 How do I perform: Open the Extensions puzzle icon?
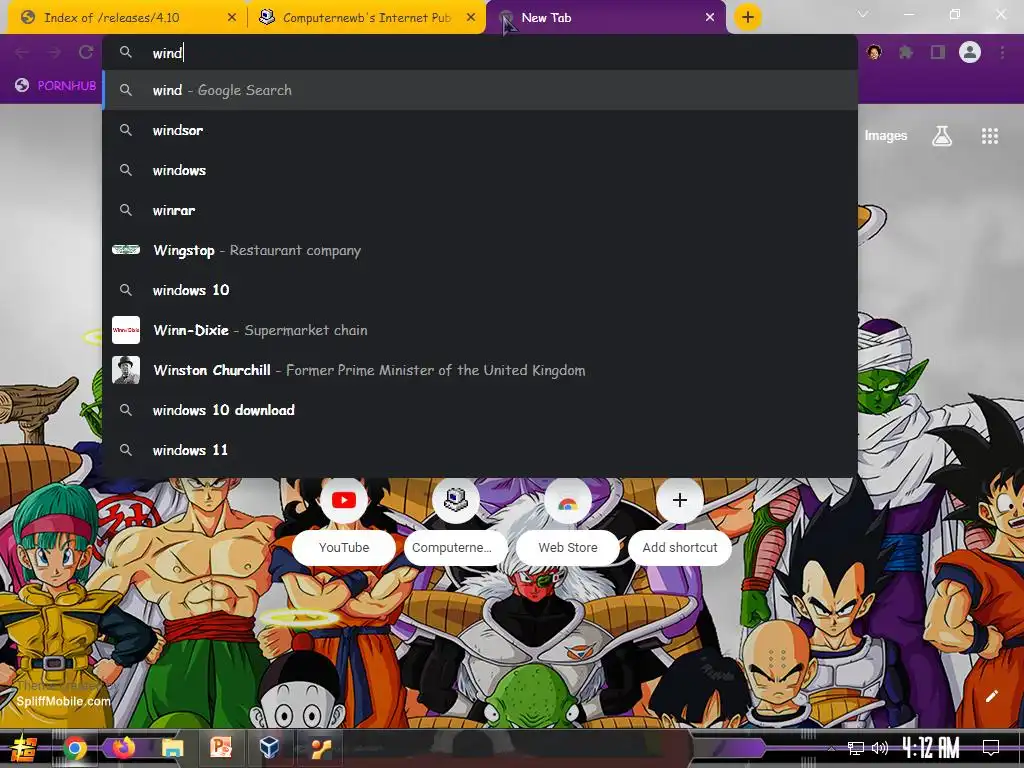[906, 52]
